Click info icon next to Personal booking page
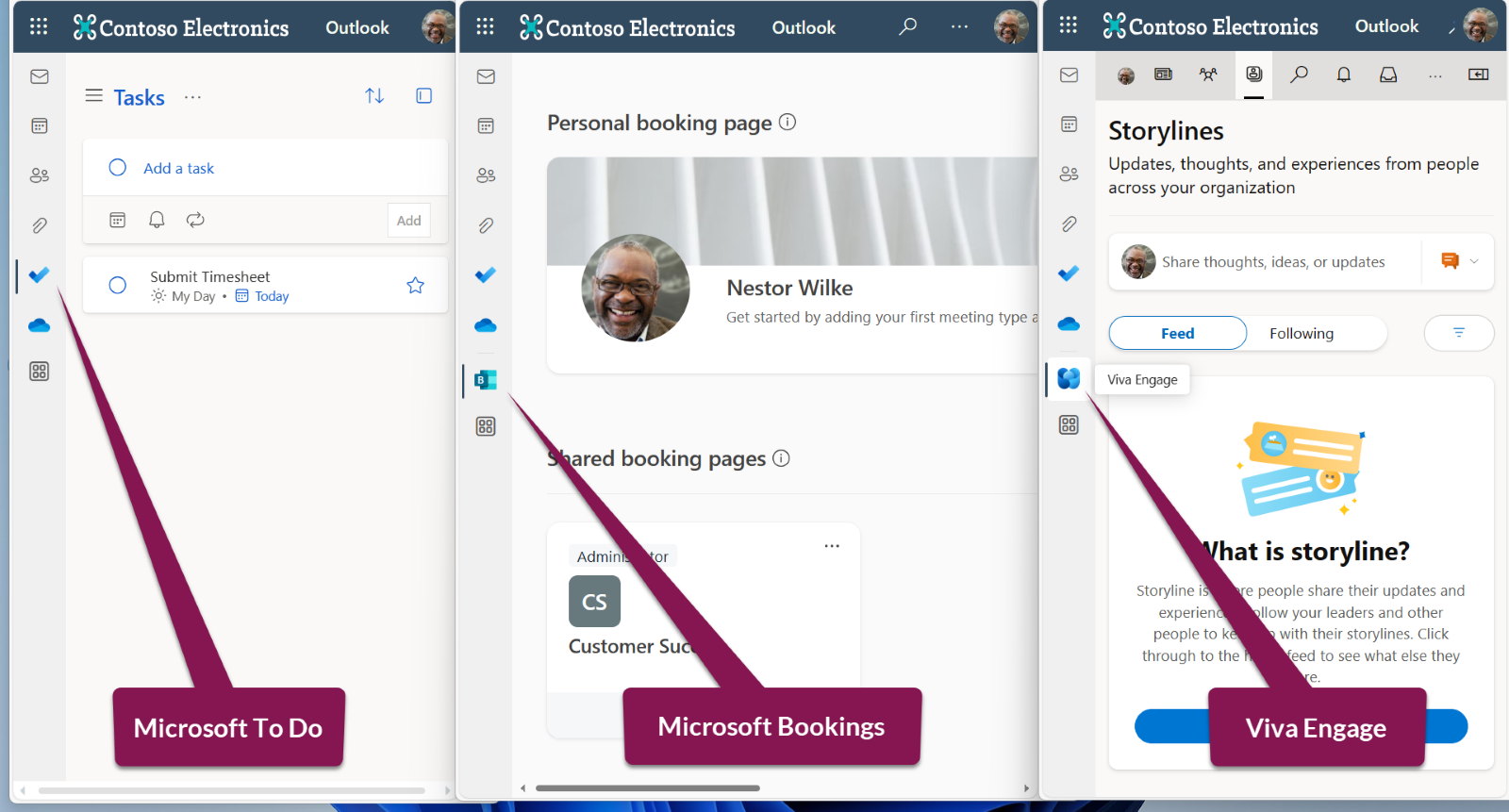The width and height of the screenshot is (1509, 812). (788, 122)
